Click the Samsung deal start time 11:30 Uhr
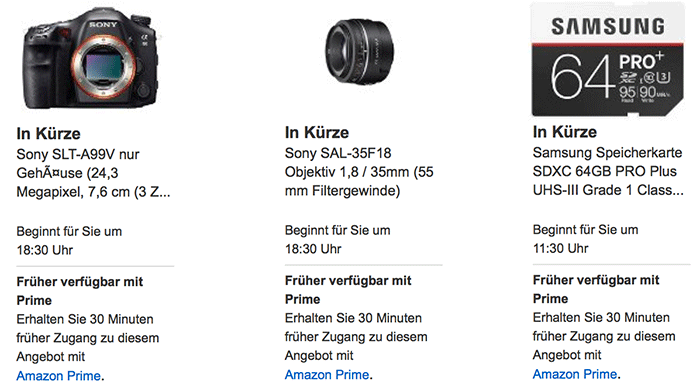 tap(560, 248)
